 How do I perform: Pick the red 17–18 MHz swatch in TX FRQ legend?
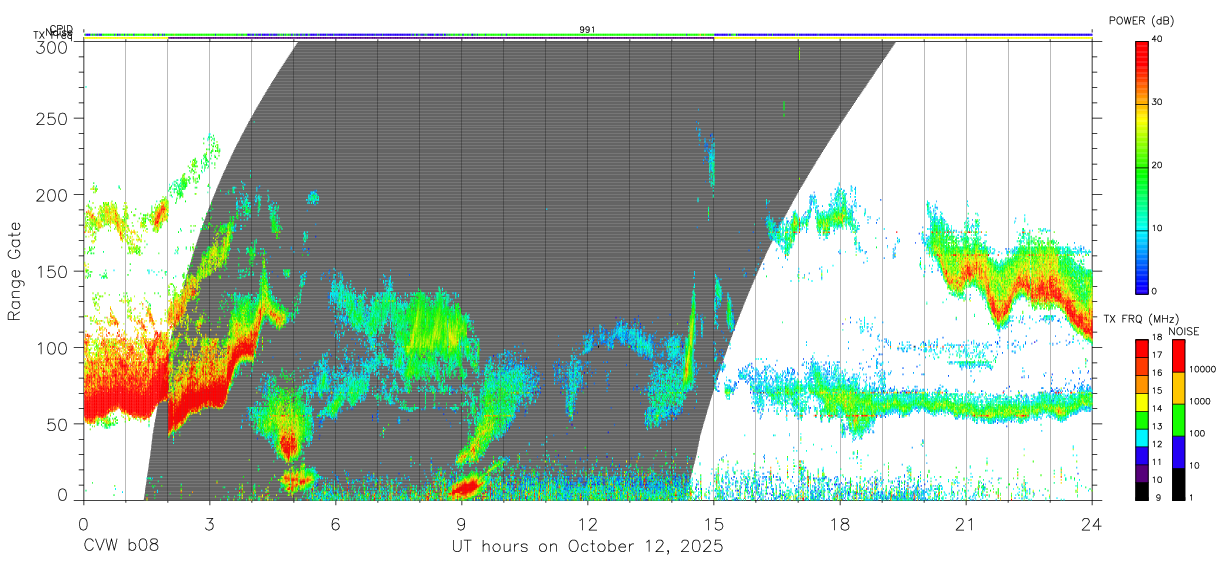pos(1142,348)
